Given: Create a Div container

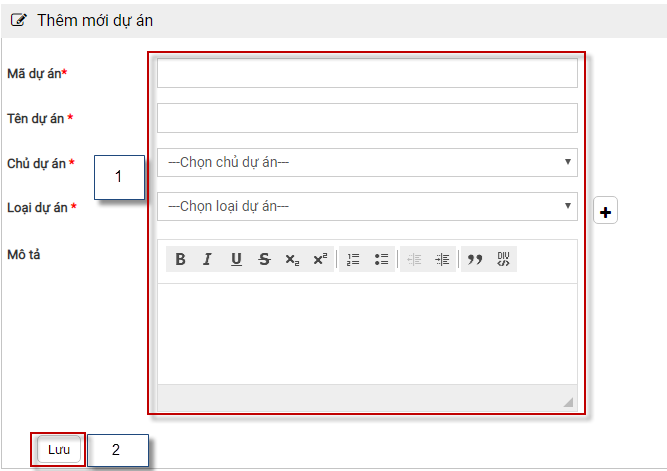Looking at the screenshot, I should [x=503, y=260].
